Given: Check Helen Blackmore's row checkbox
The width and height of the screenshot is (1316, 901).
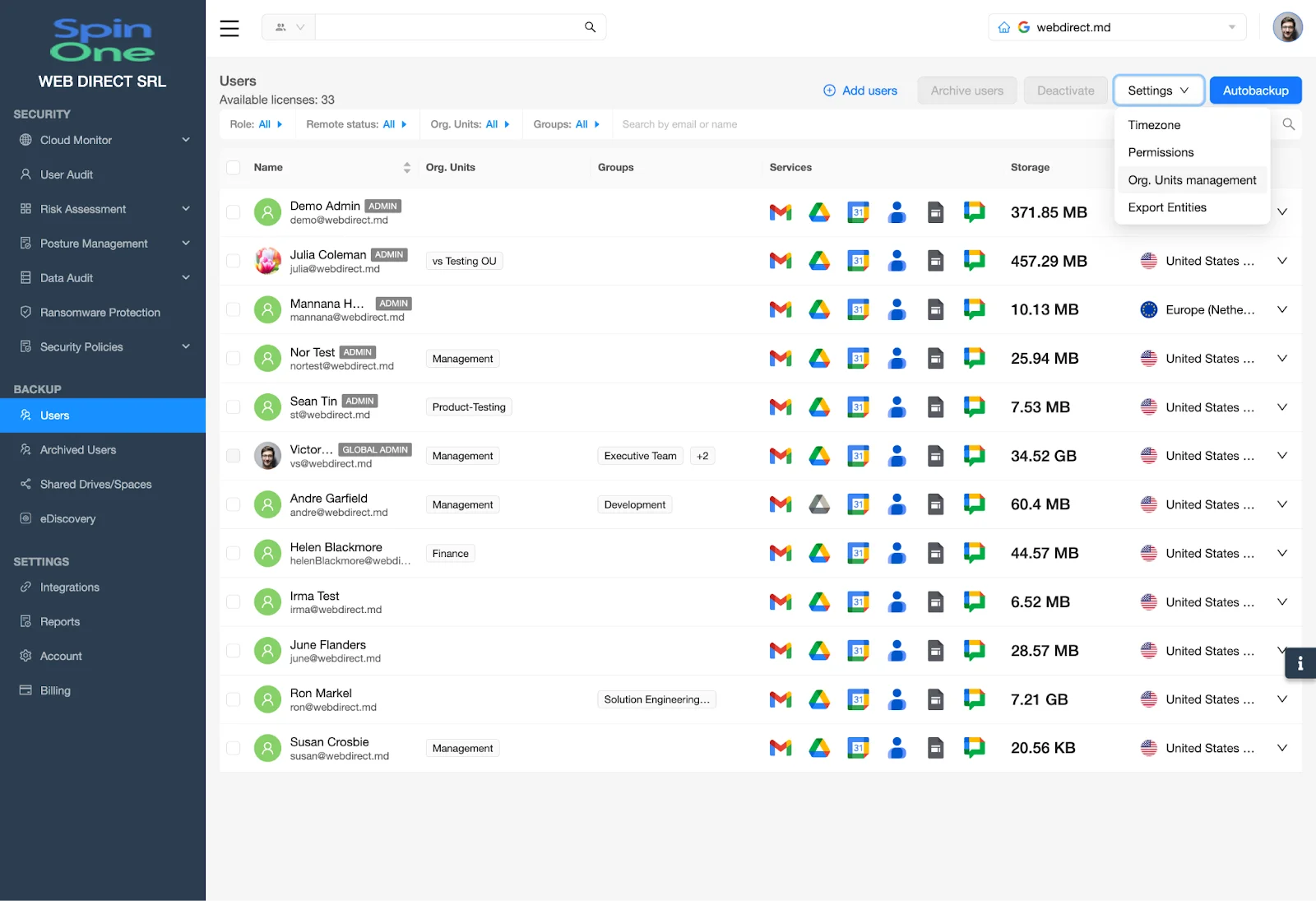Looking at the screenshot, I should (x=233, y=553).
